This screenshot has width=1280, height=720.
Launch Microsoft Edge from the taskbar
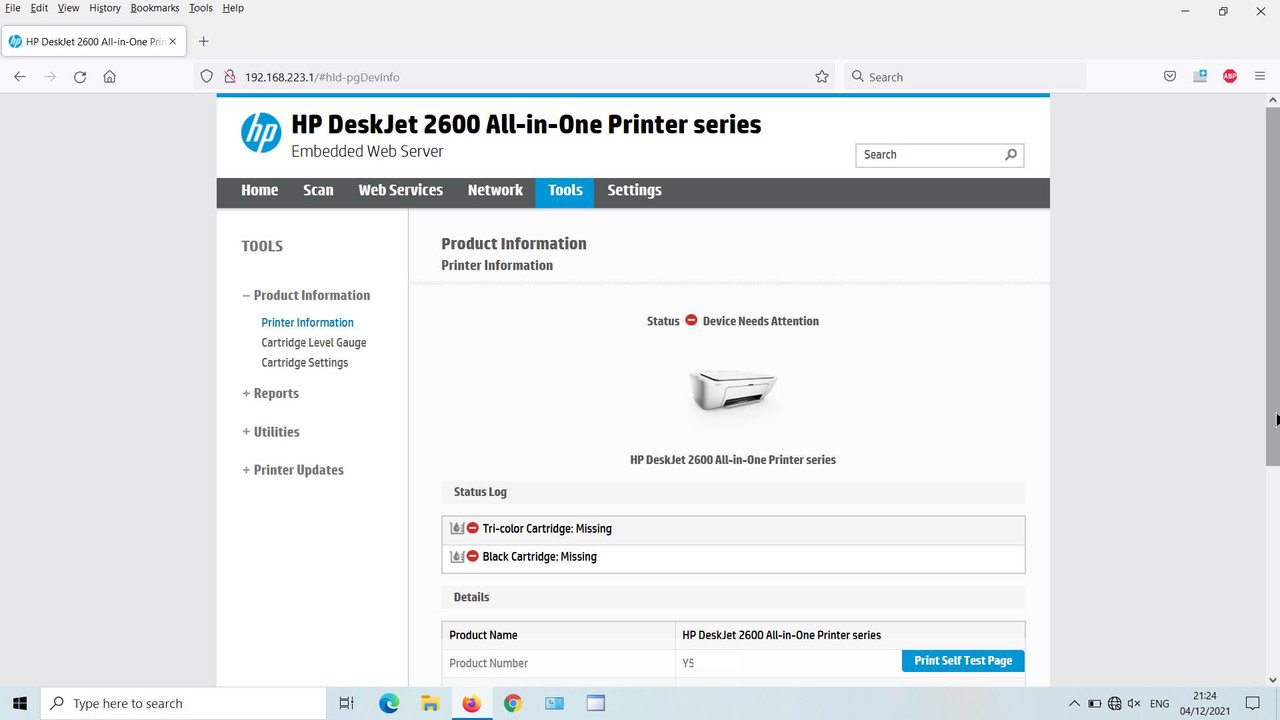[389, 703]
